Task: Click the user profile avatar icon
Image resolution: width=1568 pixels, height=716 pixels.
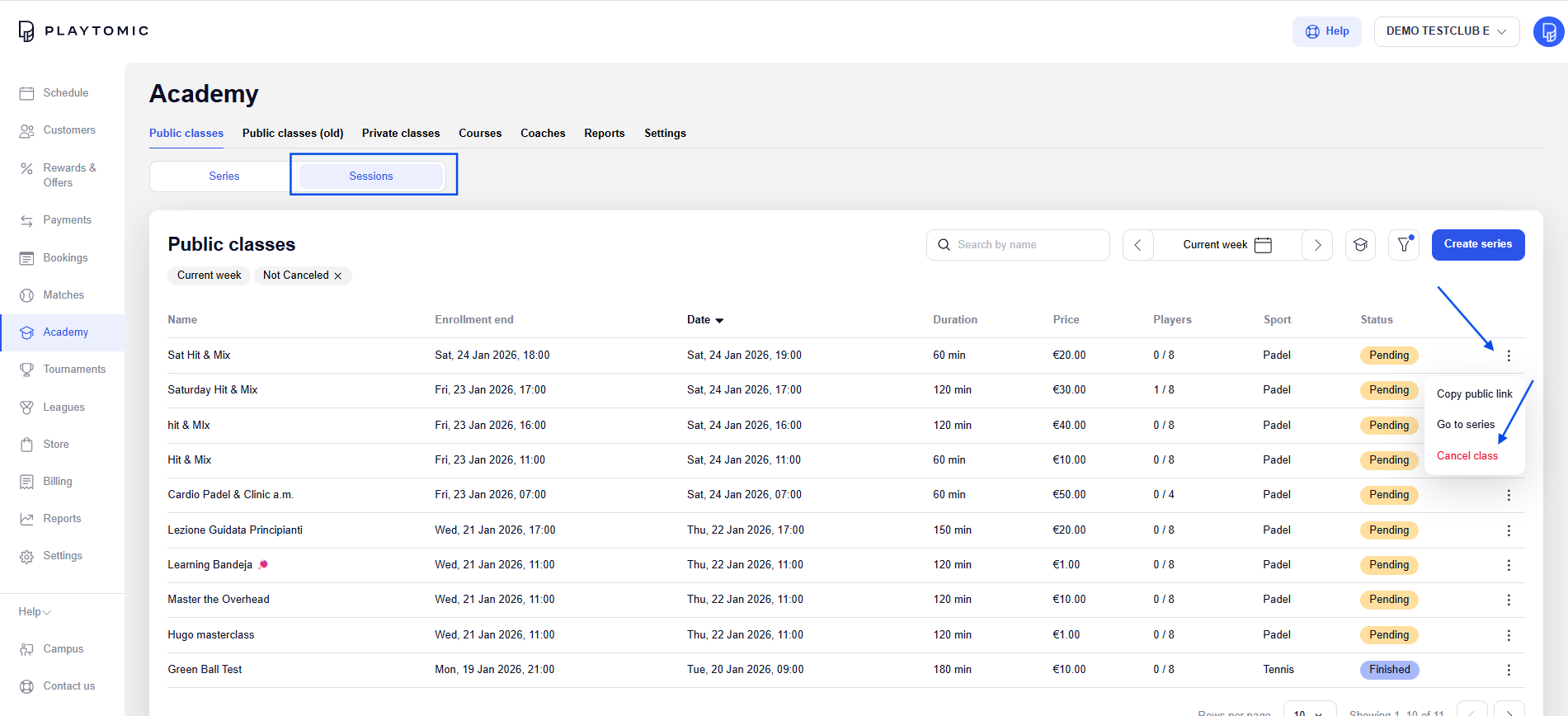Action: (x=1547, y=32)
